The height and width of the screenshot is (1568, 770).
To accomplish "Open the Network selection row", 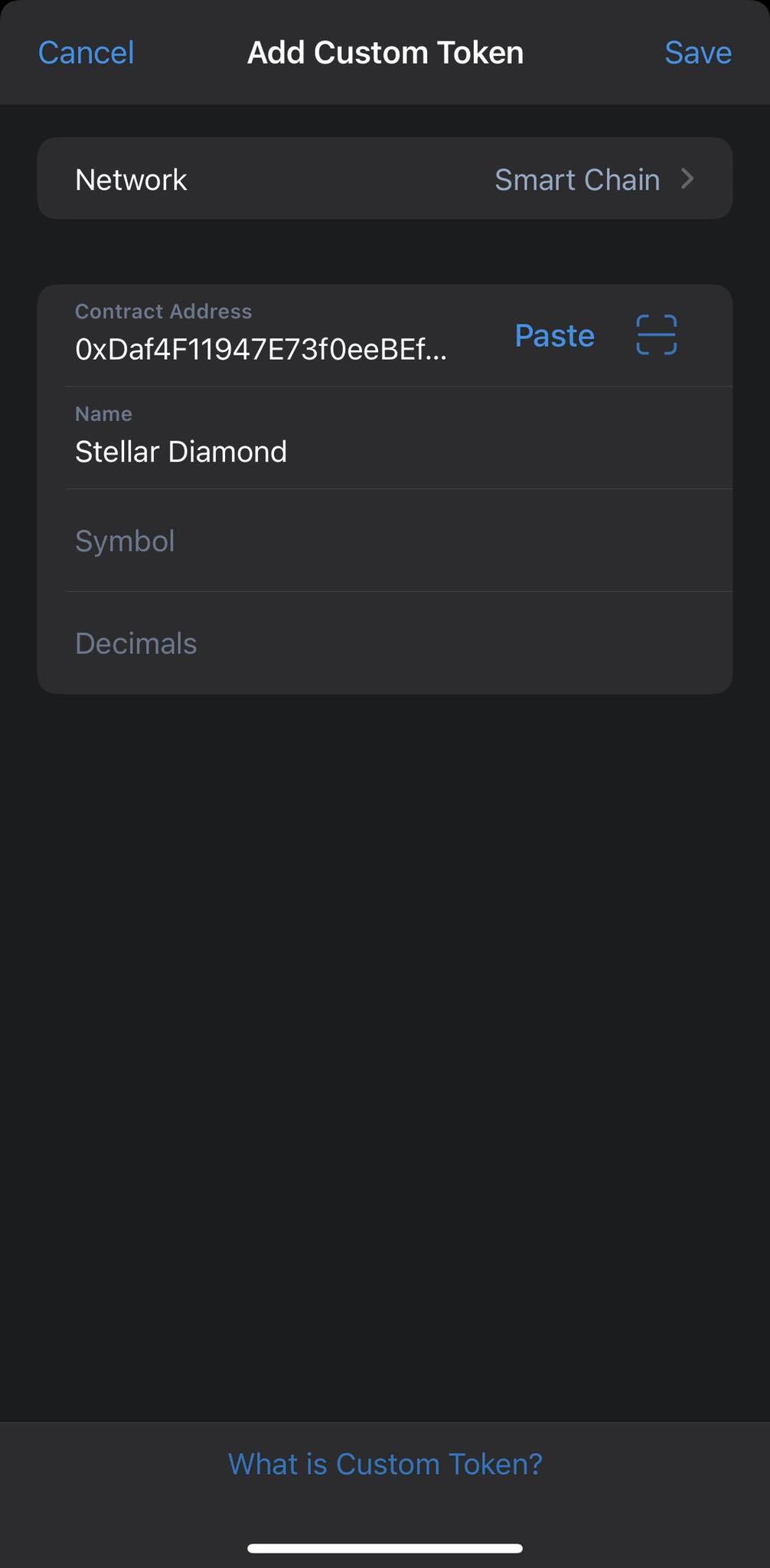I will pyautogui.click(x=384, y=179).
